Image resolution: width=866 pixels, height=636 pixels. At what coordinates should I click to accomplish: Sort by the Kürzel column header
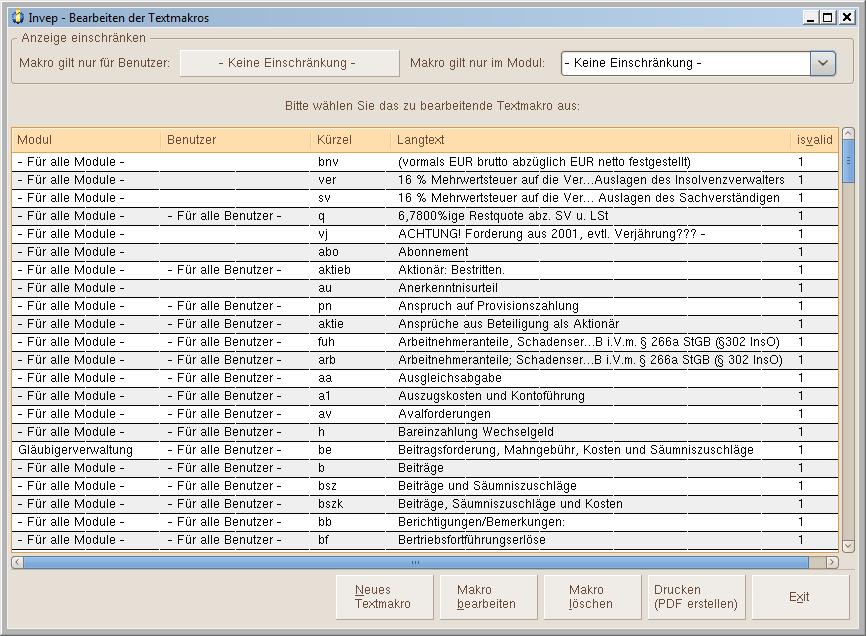[x=351, y=140]
